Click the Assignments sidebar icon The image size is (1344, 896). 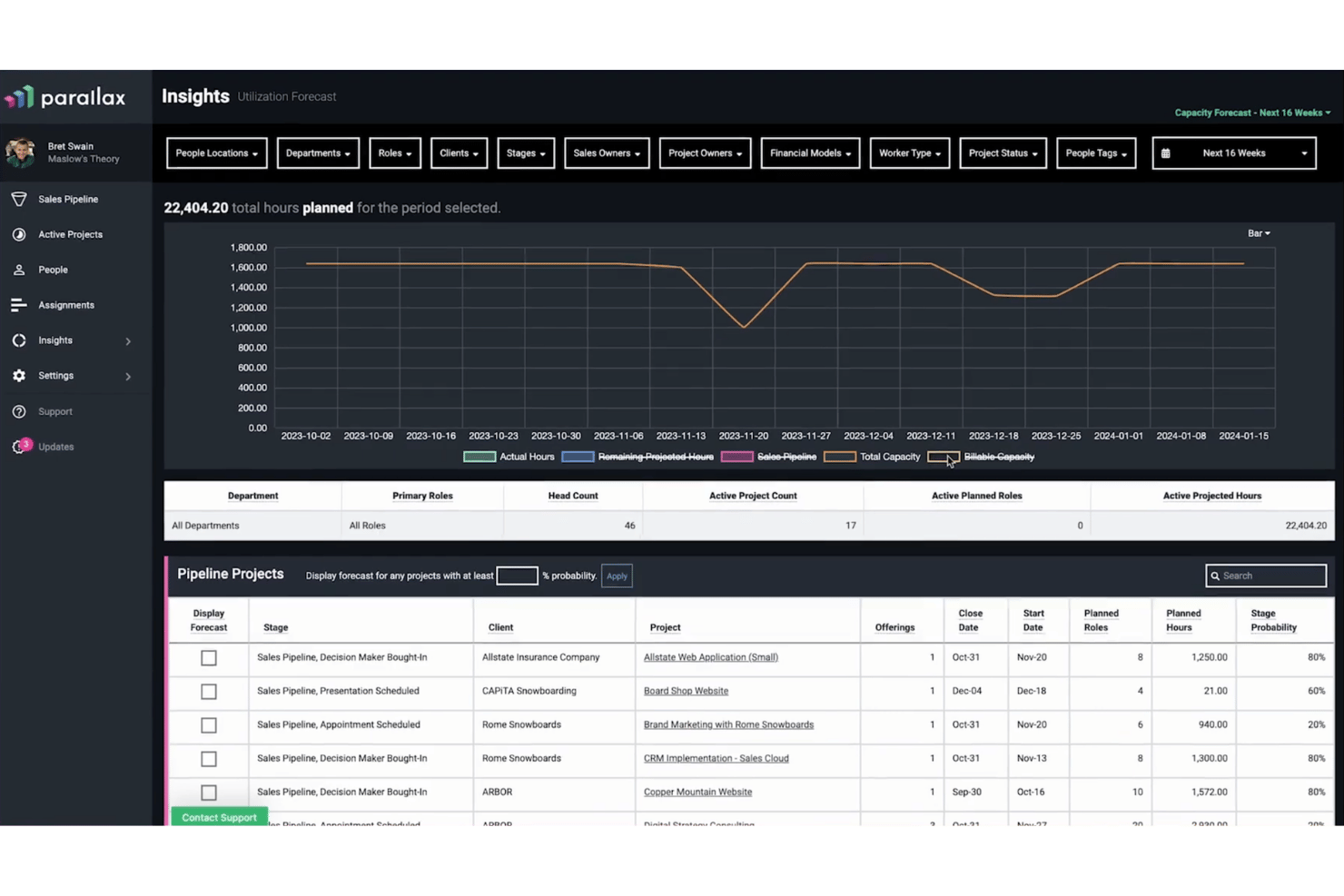pos(19,305)
